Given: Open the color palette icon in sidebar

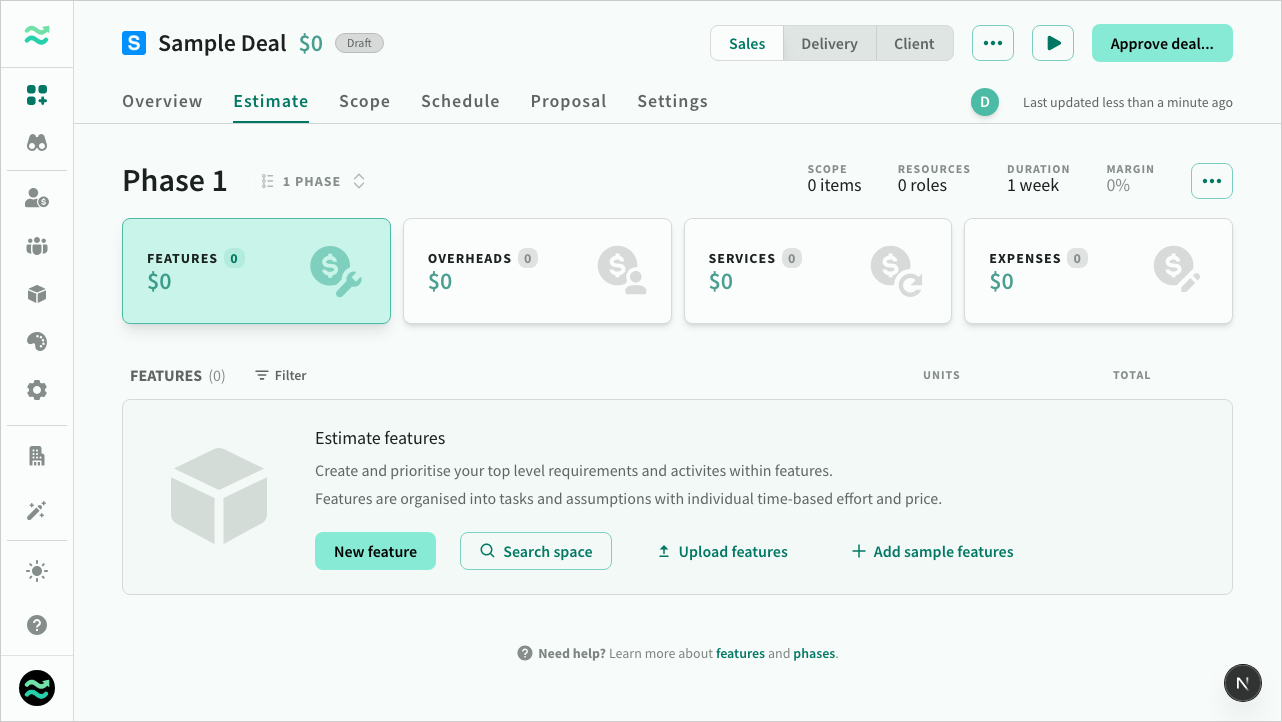Looking at the screenshot, I should point(37,342).
